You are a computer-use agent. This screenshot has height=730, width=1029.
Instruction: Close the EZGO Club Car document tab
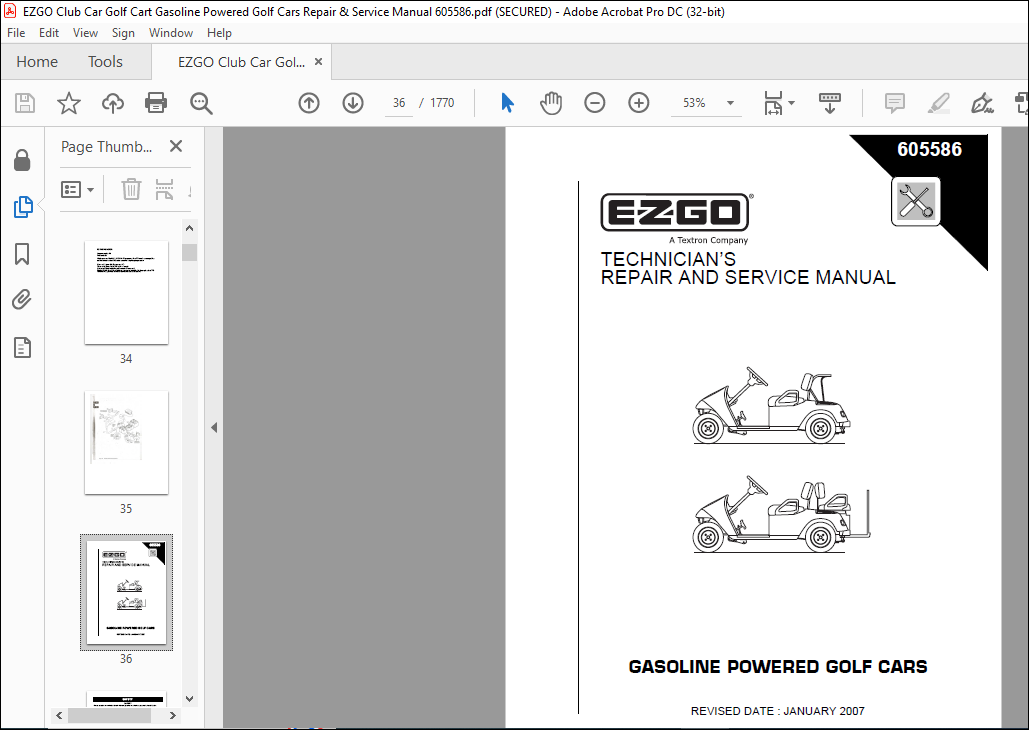[319, 62]
